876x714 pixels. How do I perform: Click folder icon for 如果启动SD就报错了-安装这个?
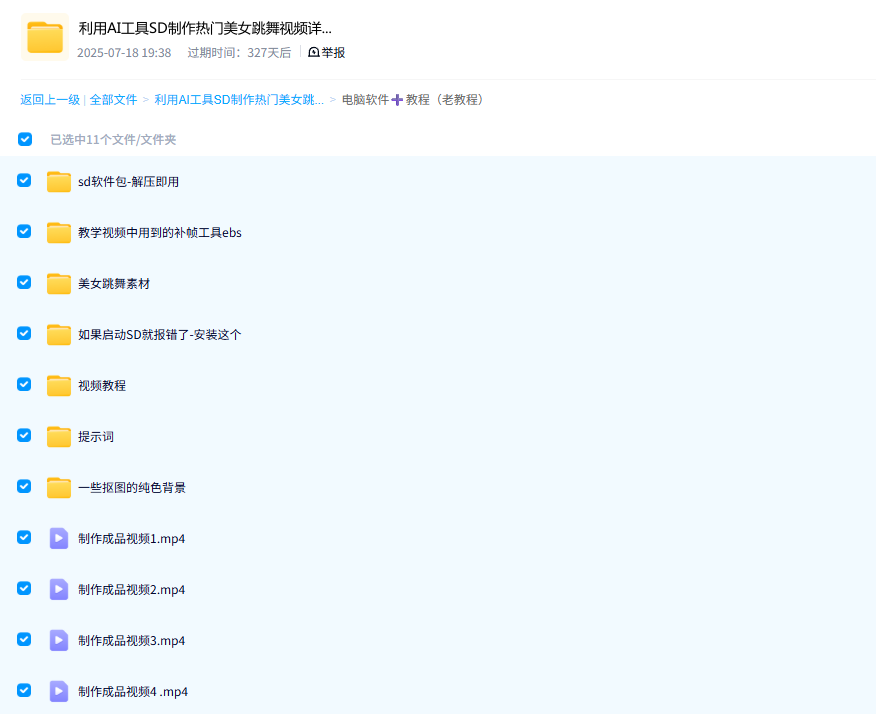click(x=59, y=335)
